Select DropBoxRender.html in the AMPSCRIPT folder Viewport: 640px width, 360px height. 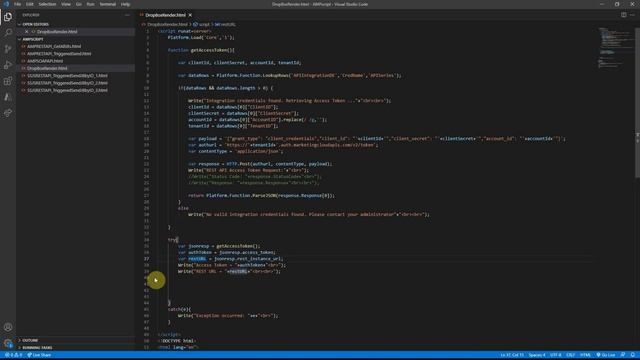47,68
